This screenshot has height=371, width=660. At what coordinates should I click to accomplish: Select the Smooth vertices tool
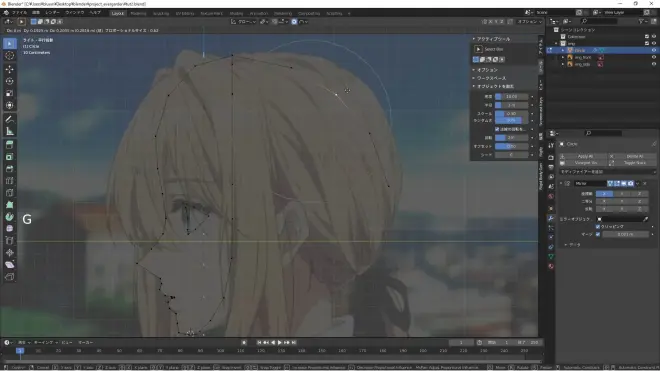point(10,228)
